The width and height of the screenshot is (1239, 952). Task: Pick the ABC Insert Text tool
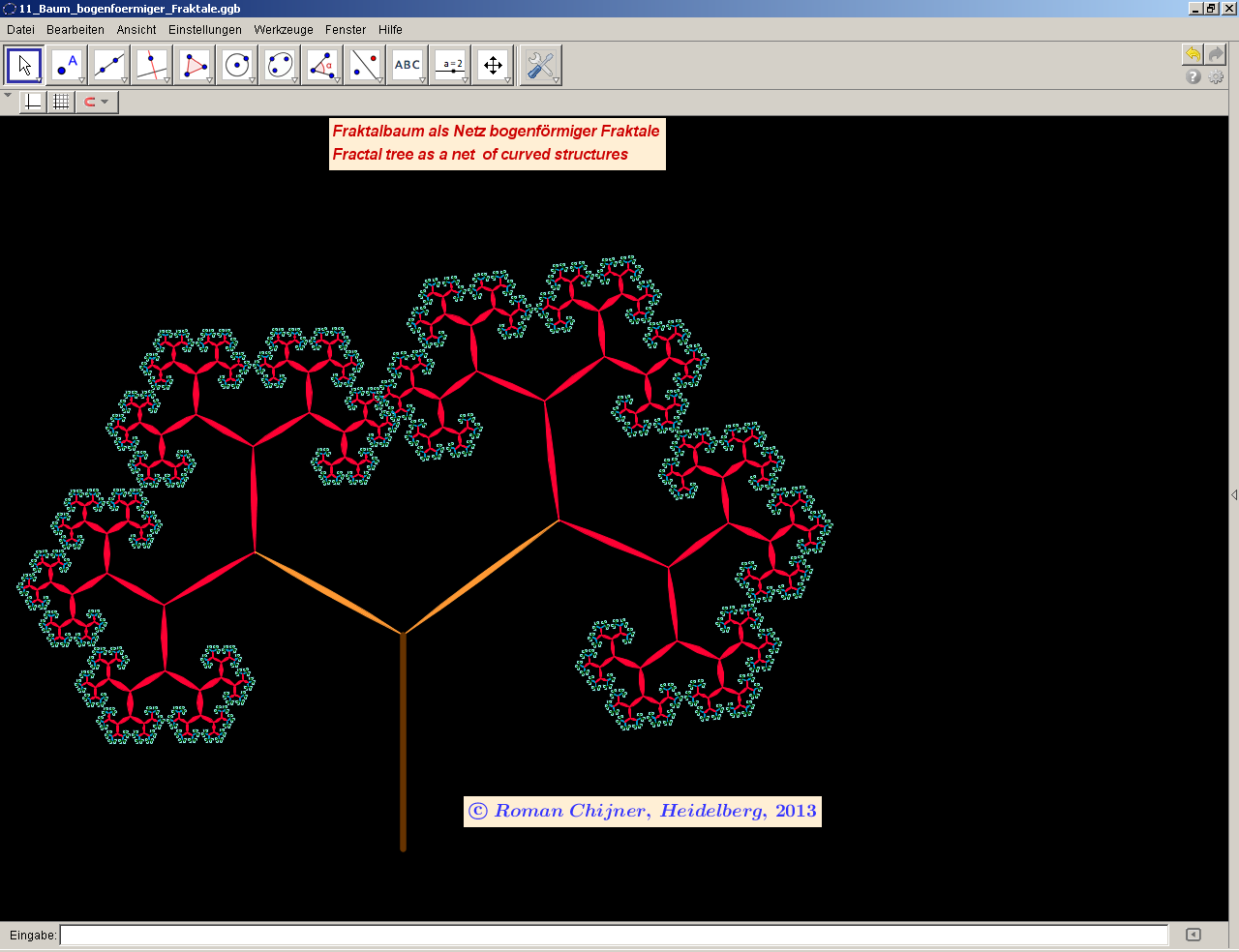(x=408, y=66)
